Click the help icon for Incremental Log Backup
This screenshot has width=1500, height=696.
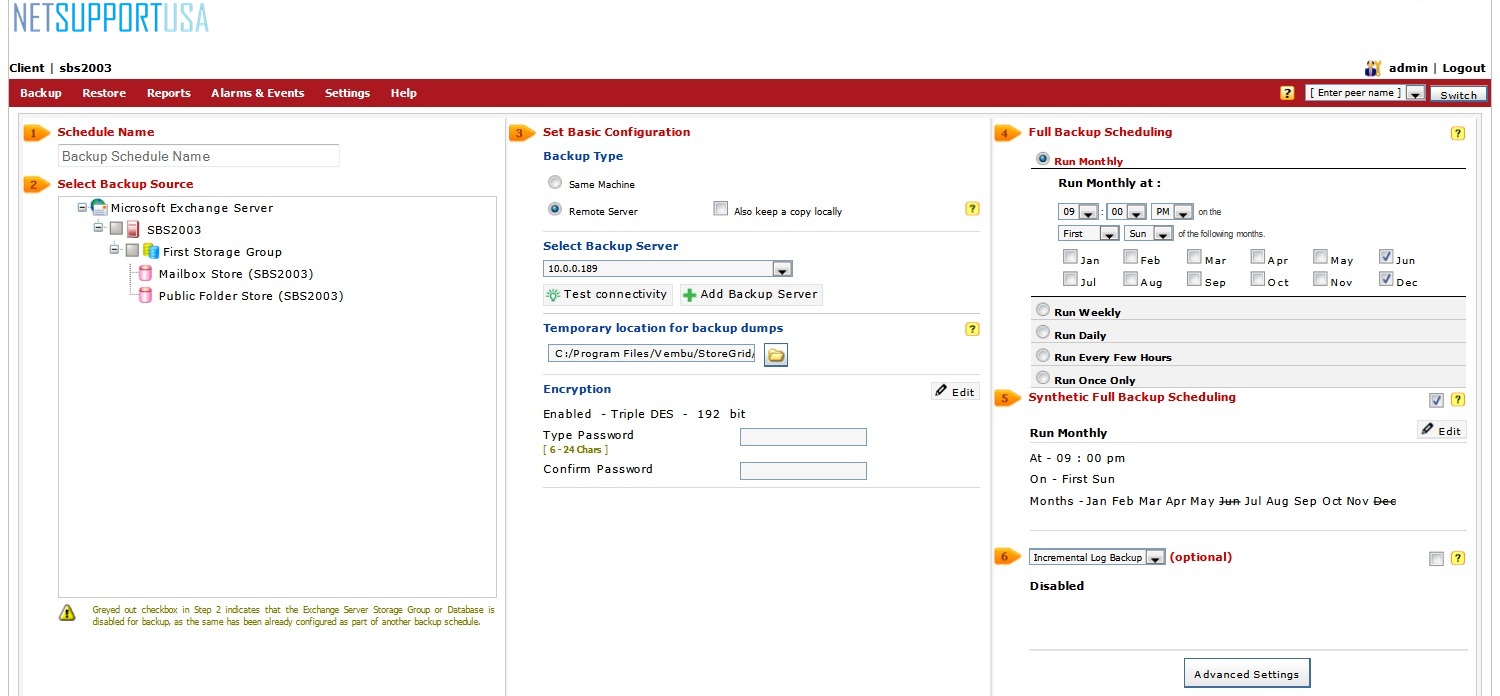point(1457,558)
